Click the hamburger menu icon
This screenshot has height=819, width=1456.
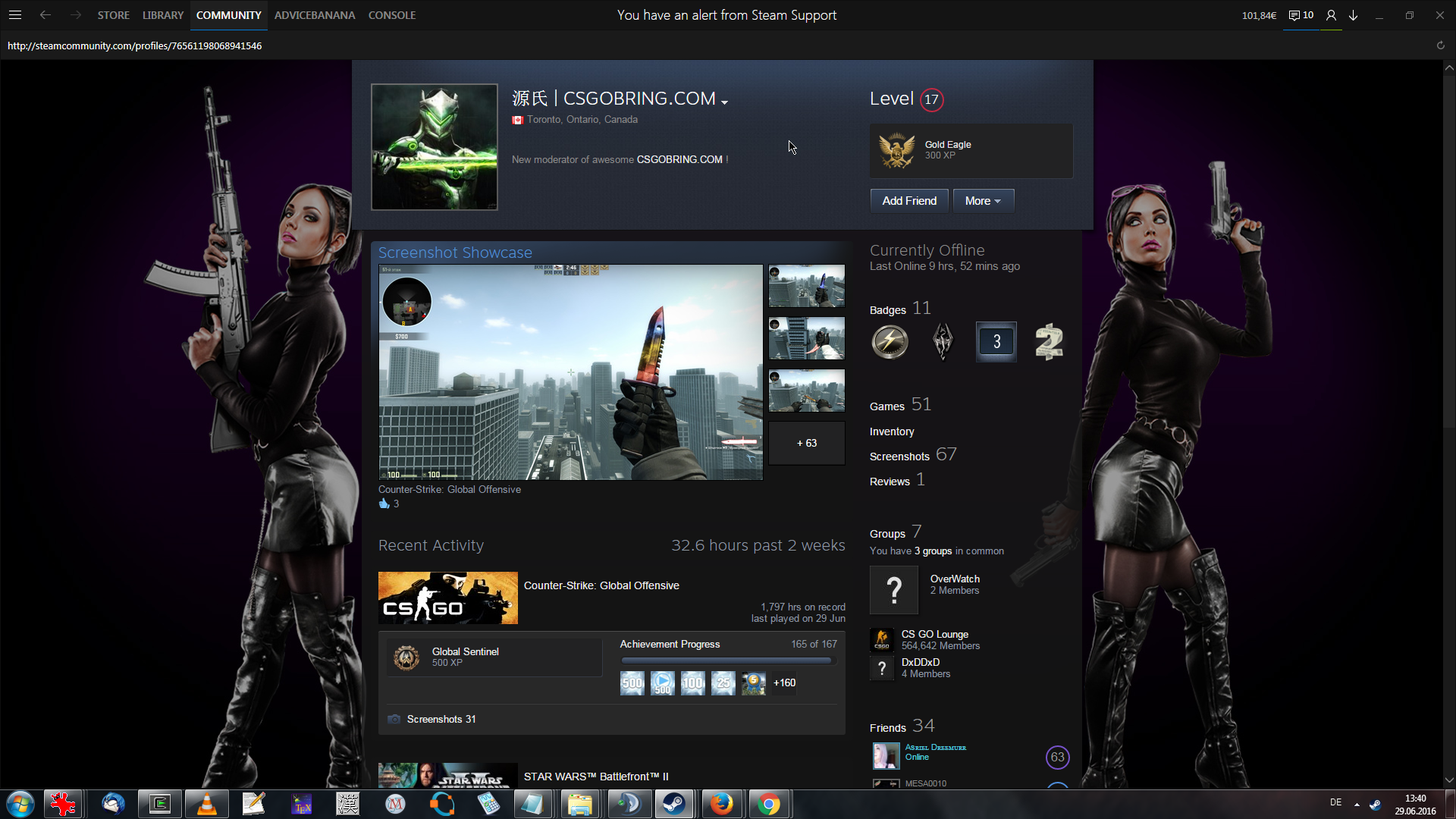(x=15, y=15)
